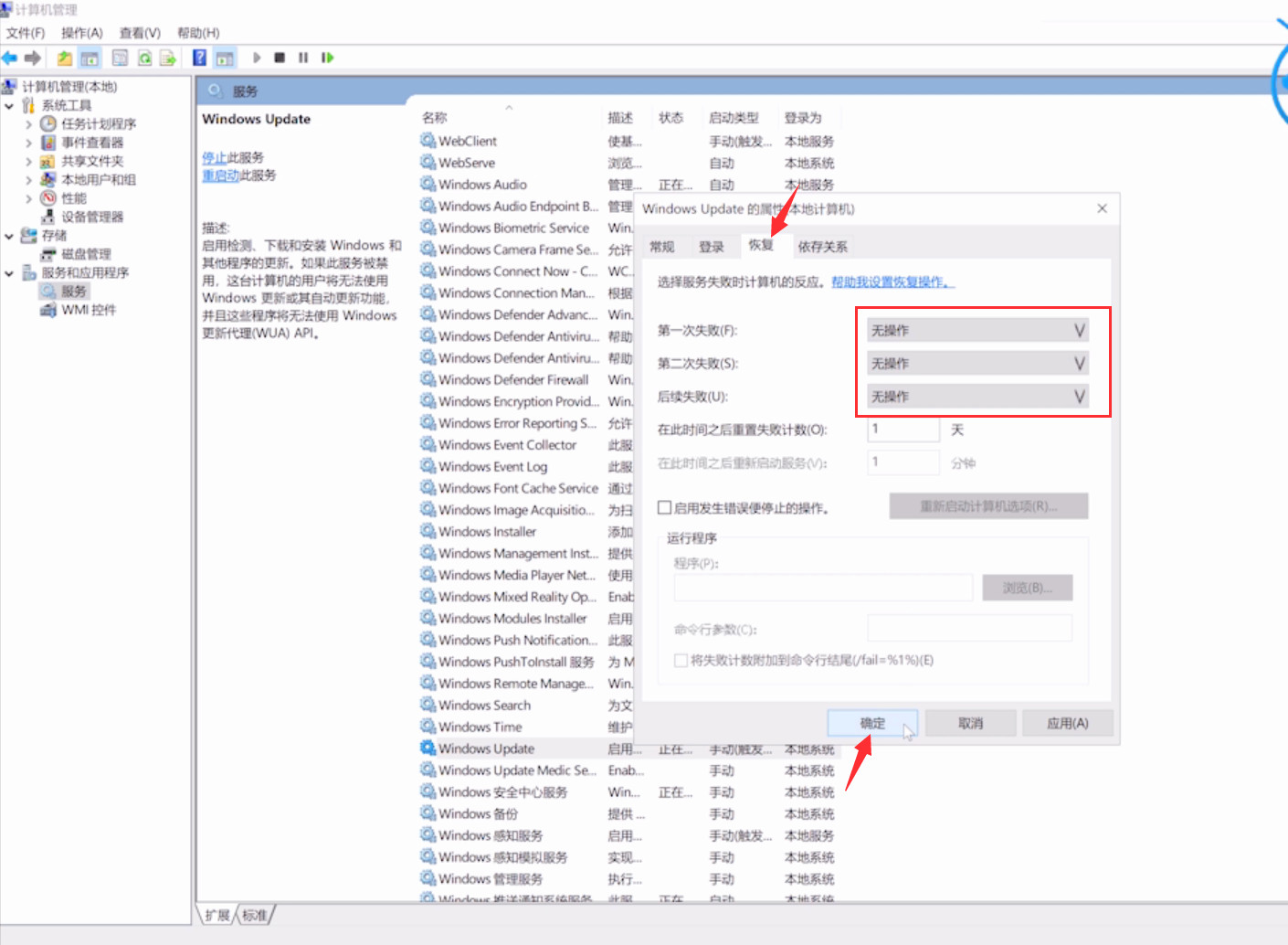Click the 重启动 service link
Image resolution: width=1288 pixels, height=945 pixels.
pos(220,175)
